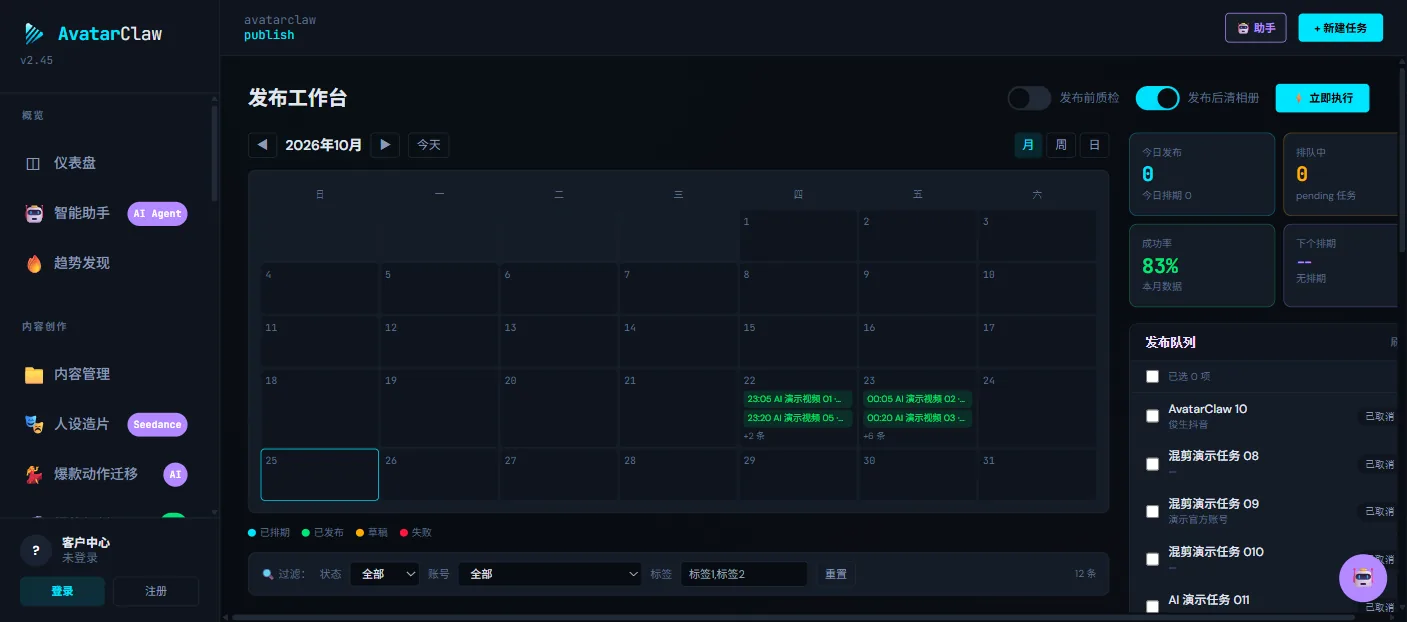Image resolution: width=1407 pixels, height=622 pixels.
Task: Click the 已排期 legend color dot
Action: click(252, 533)
